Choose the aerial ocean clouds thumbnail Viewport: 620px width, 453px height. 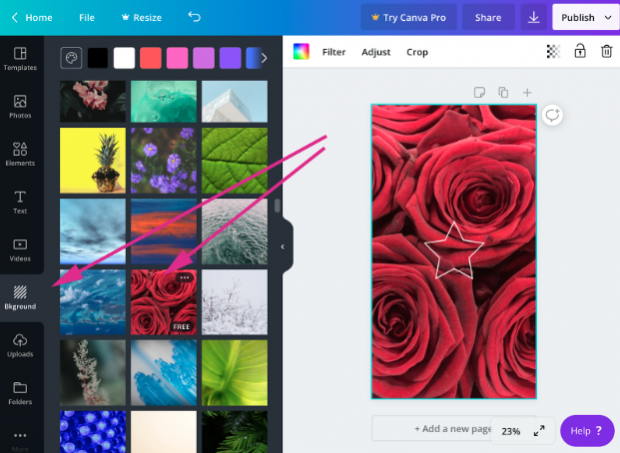point(93,302)
